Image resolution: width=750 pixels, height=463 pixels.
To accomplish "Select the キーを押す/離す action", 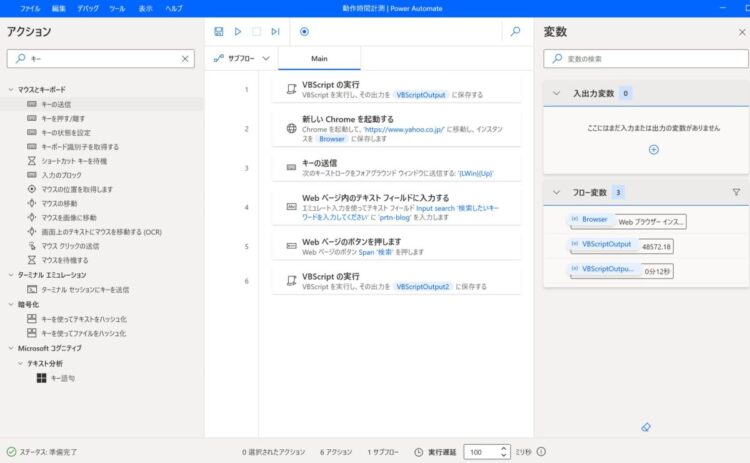I will pos(63,119).
